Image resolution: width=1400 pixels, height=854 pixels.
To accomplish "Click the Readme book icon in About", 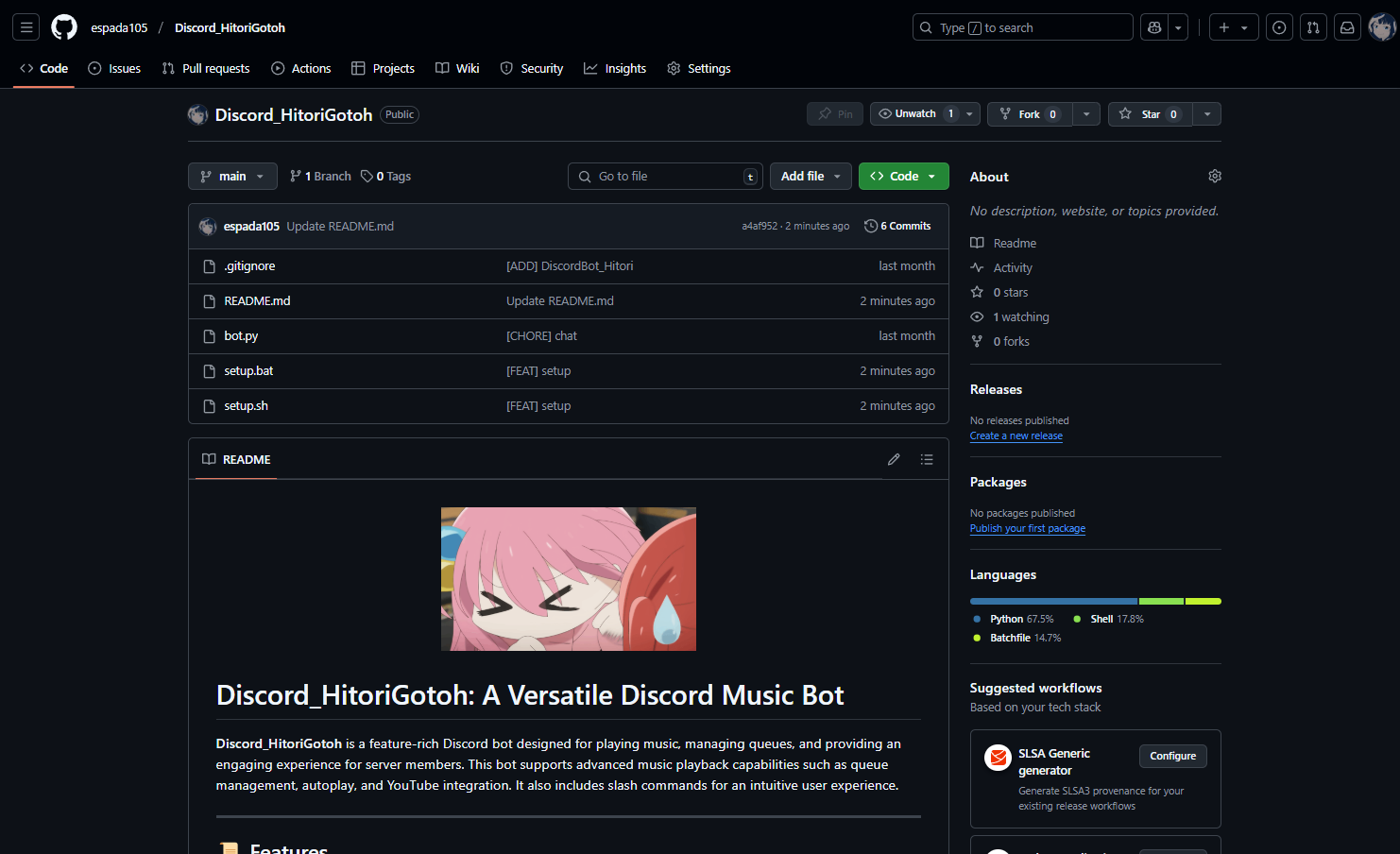I will point(977,243).
